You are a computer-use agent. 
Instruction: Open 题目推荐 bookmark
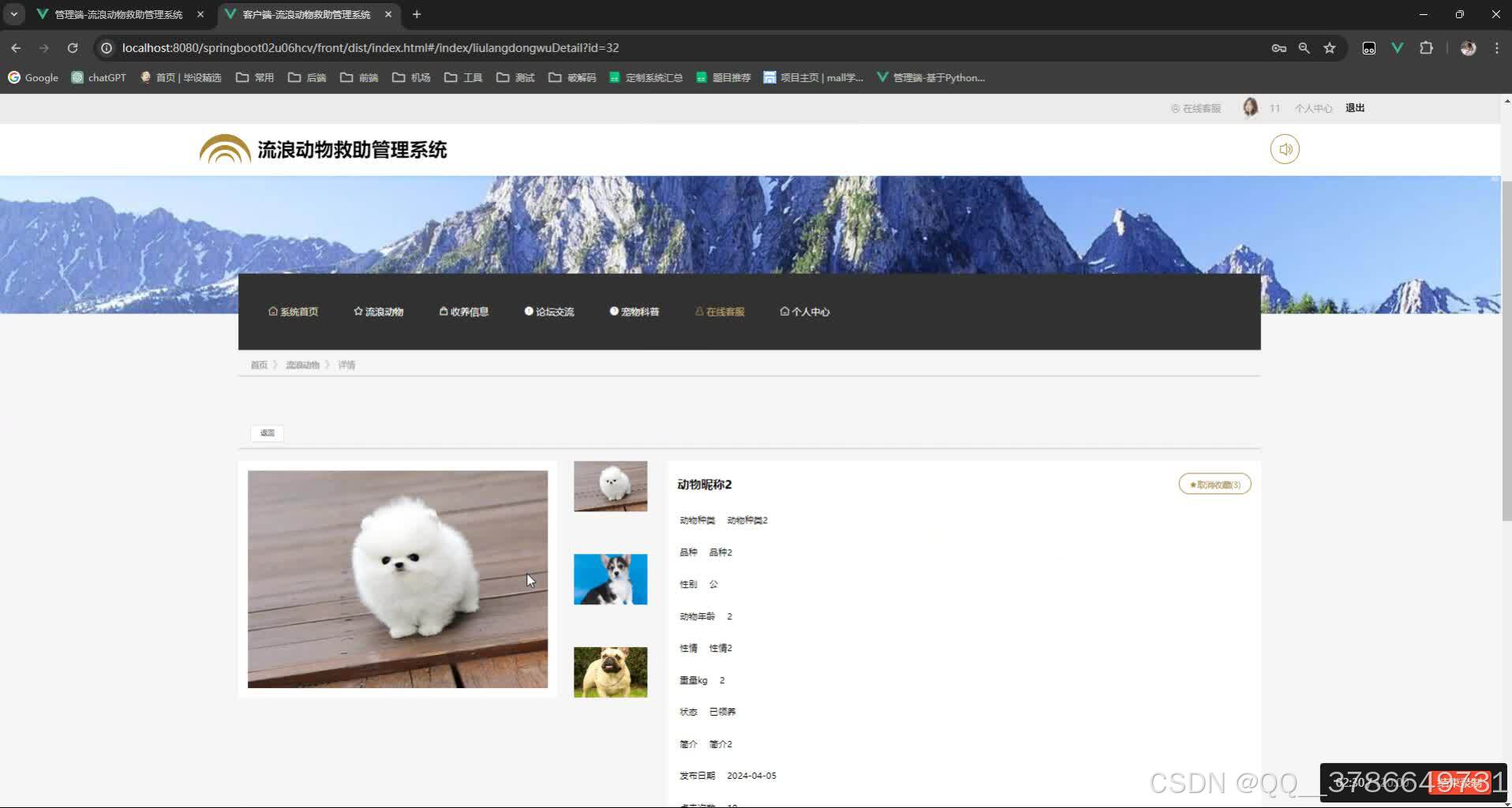click(x=724, y=77)
